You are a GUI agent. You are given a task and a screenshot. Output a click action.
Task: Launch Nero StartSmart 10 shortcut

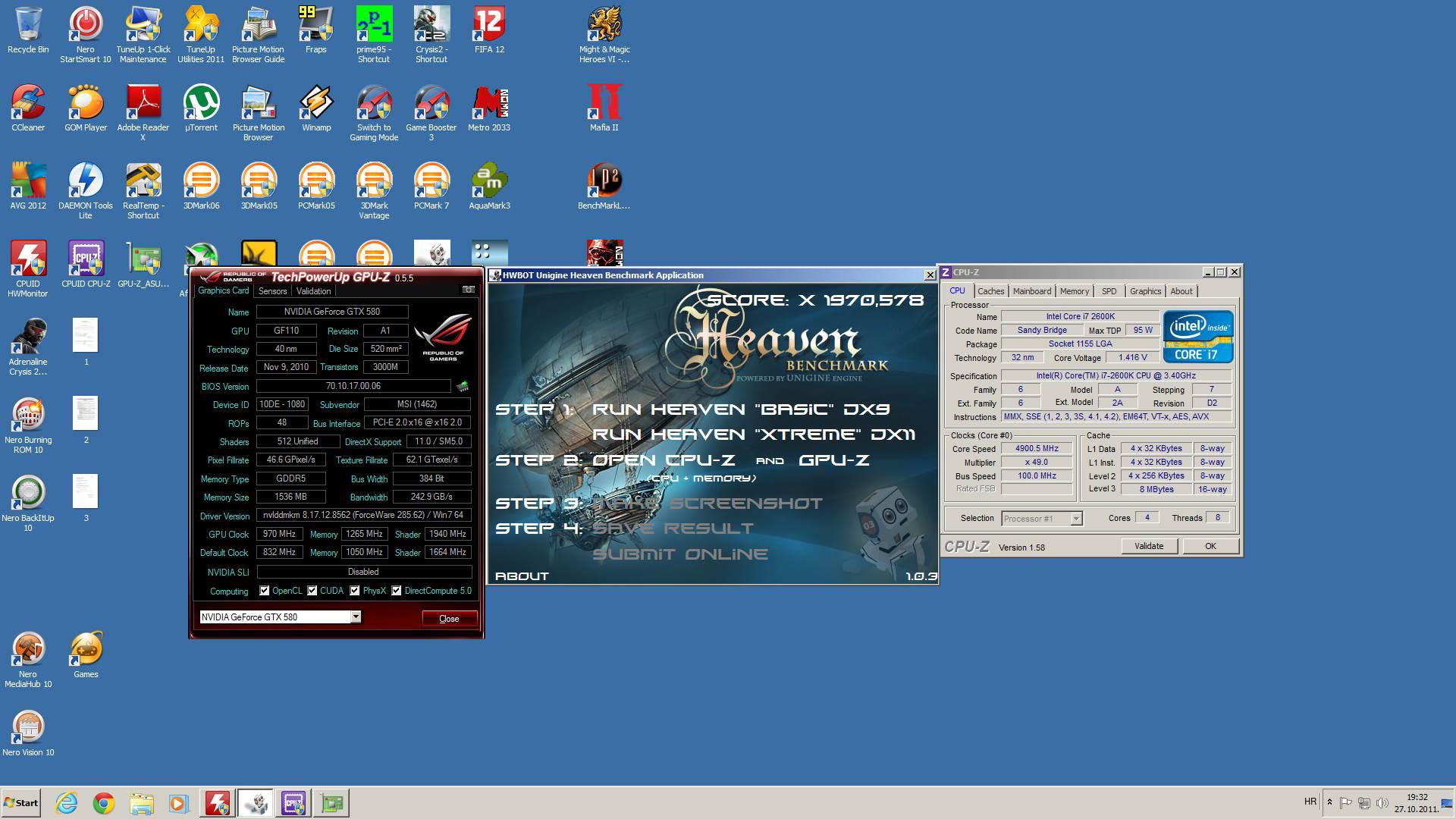[86, 35]
